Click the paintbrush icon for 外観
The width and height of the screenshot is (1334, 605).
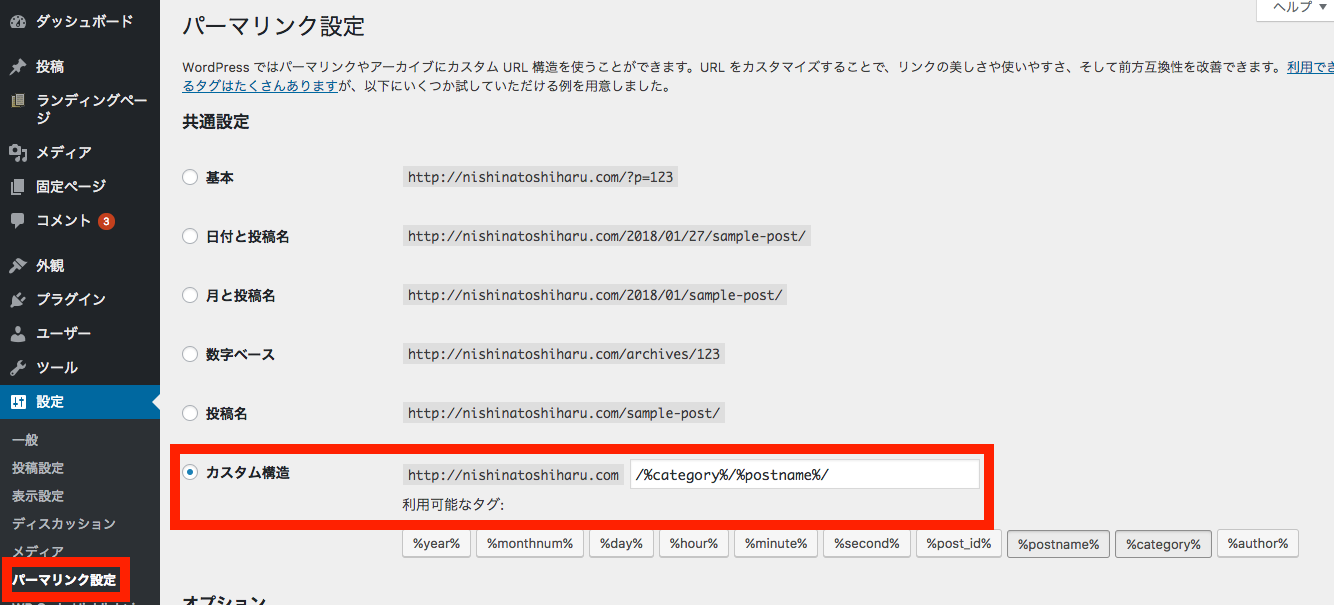(18, 266)
